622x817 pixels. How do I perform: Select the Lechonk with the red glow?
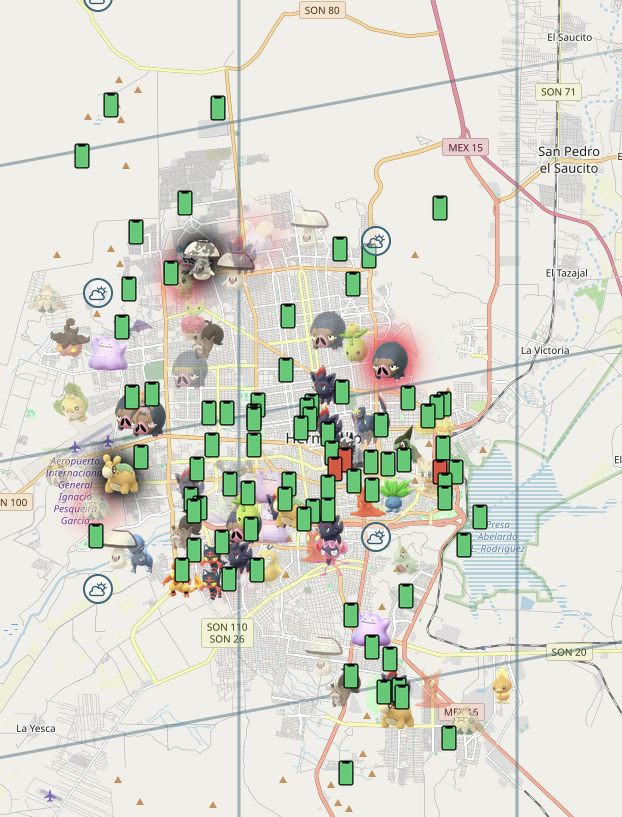(391, 360)
